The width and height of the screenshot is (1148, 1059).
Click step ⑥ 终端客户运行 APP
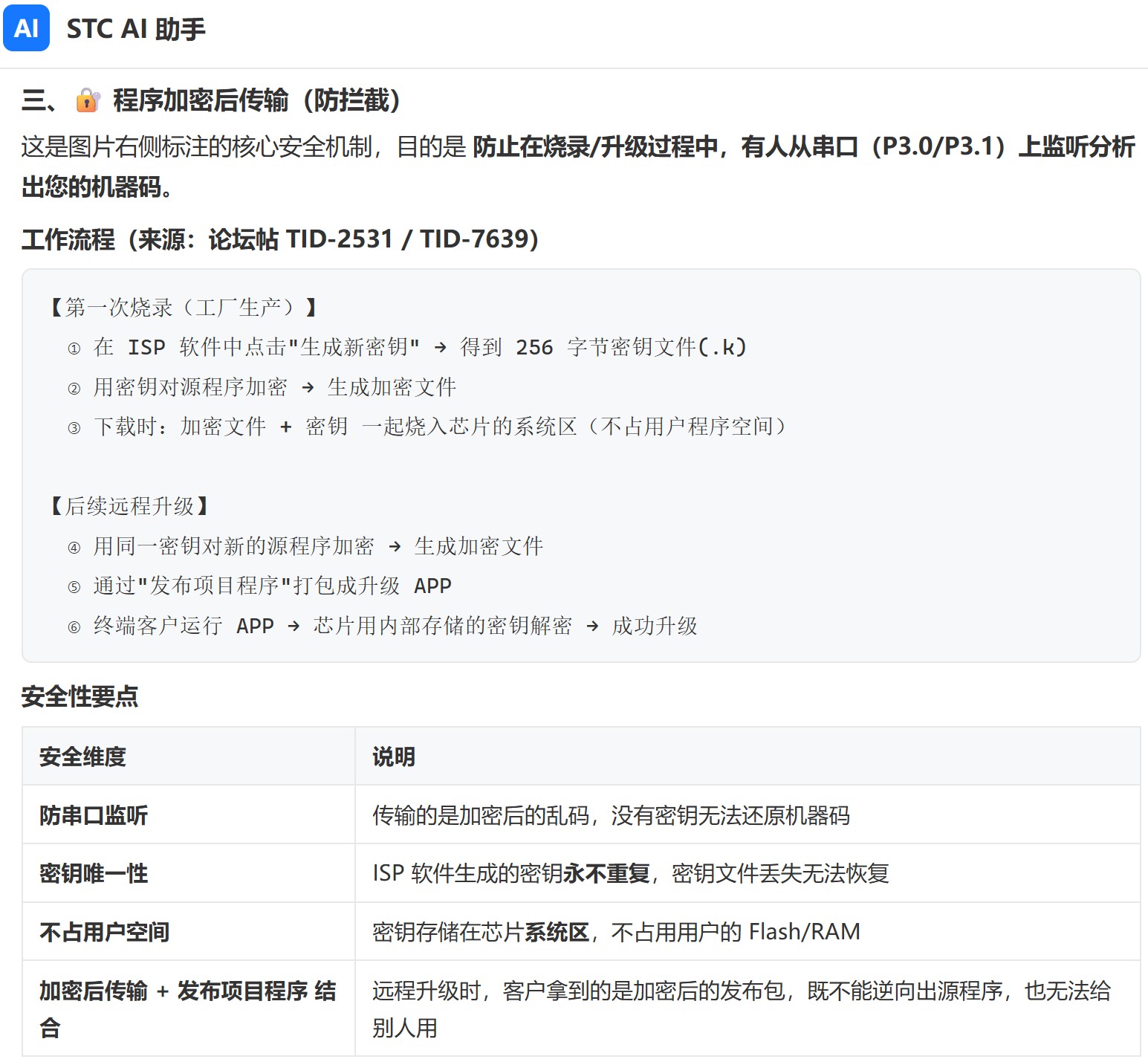pos(382,626)
